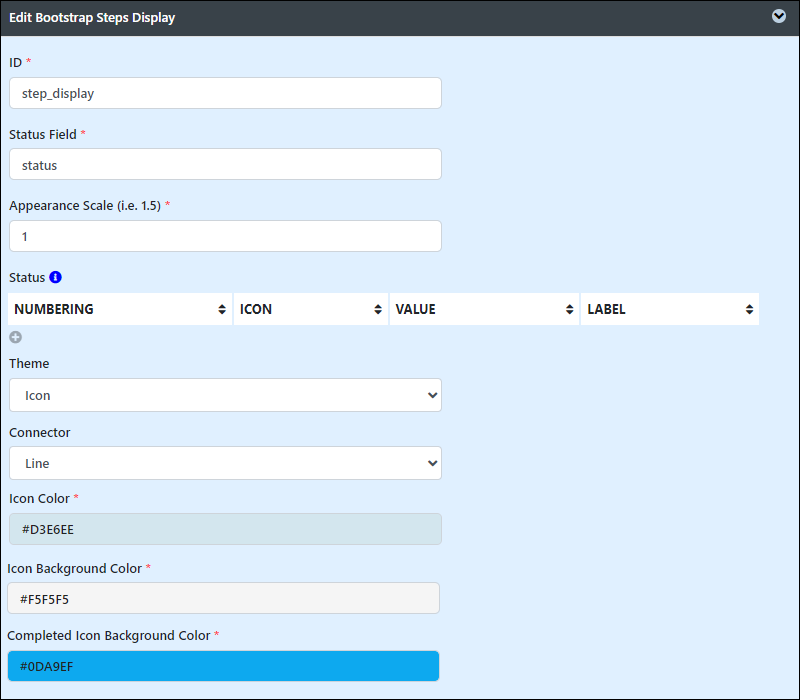800x700 pixels.
Task: Click the Status label text
Action: pos(27,278)
